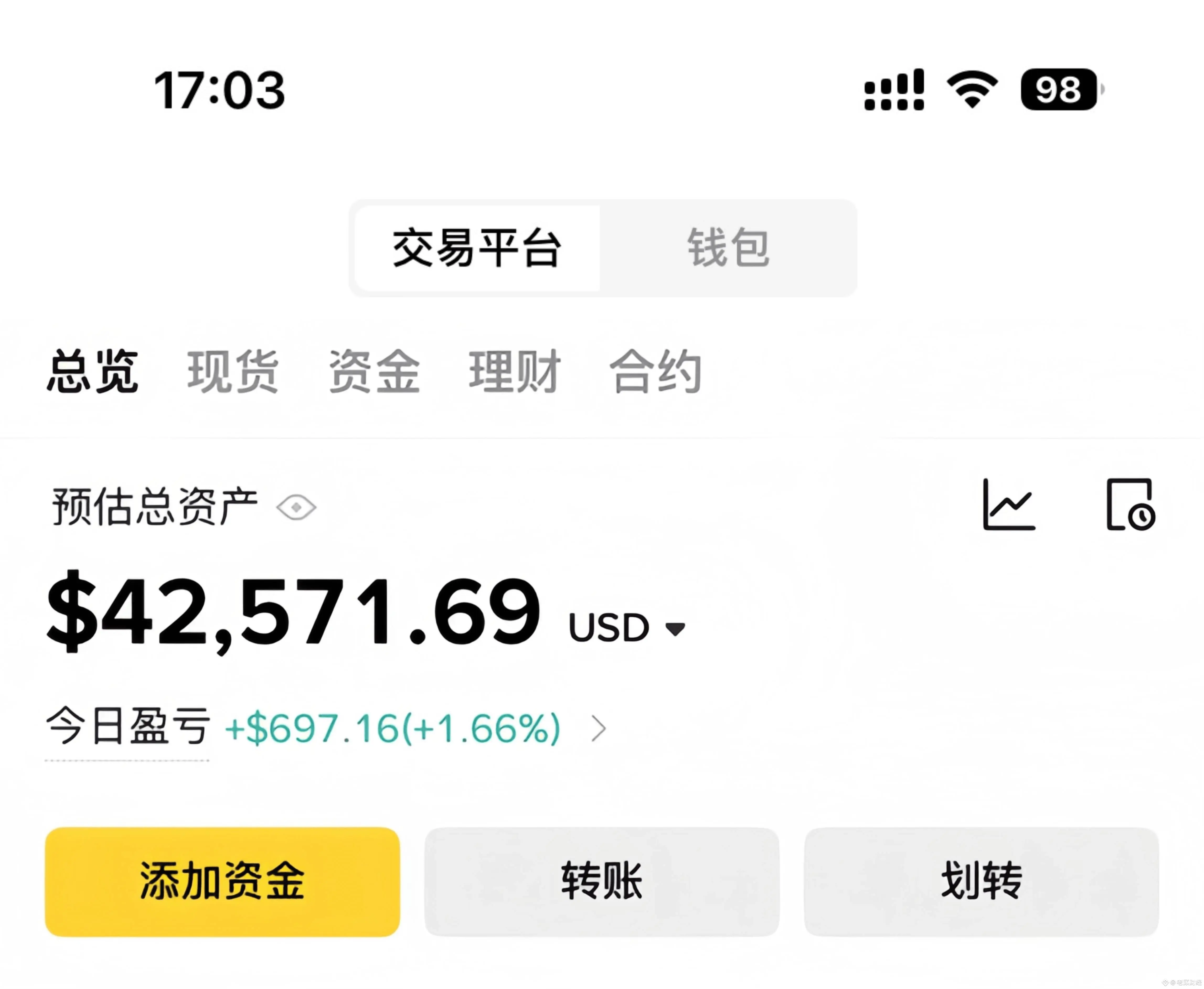
Task: Tap the battery indicator showing 98
Action: [x=1059, y=89]
